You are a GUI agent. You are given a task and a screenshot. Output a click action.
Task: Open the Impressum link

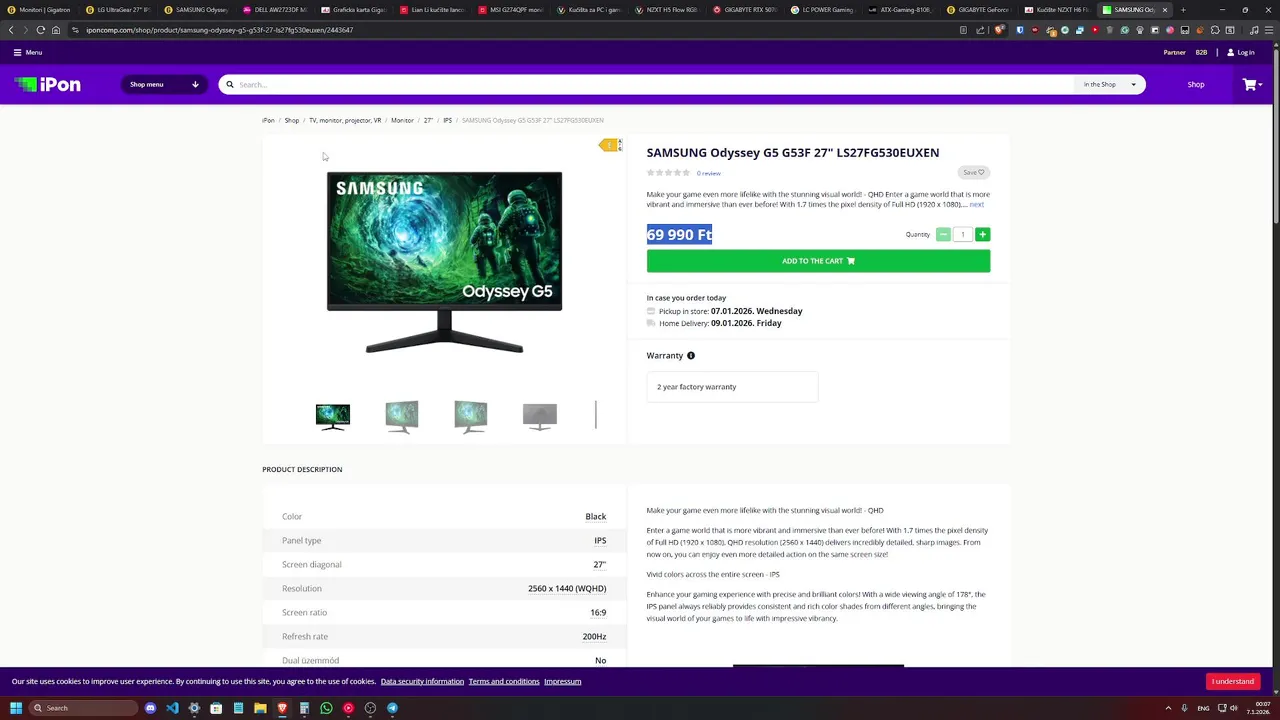(x=562, y=682)
